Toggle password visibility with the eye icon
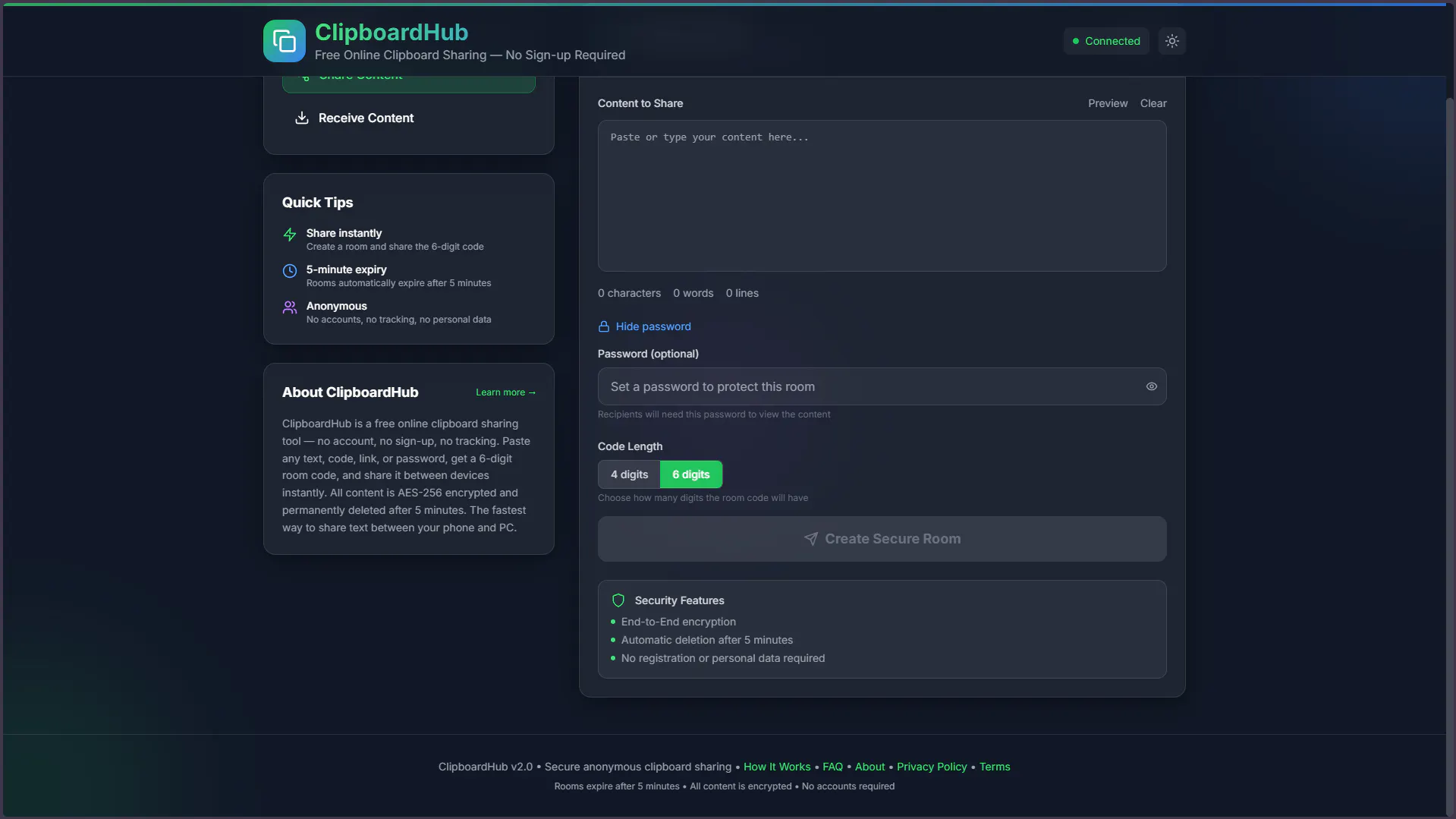Image resolution: width=1456 pixels, height=819 pixels. [1151, 386]
